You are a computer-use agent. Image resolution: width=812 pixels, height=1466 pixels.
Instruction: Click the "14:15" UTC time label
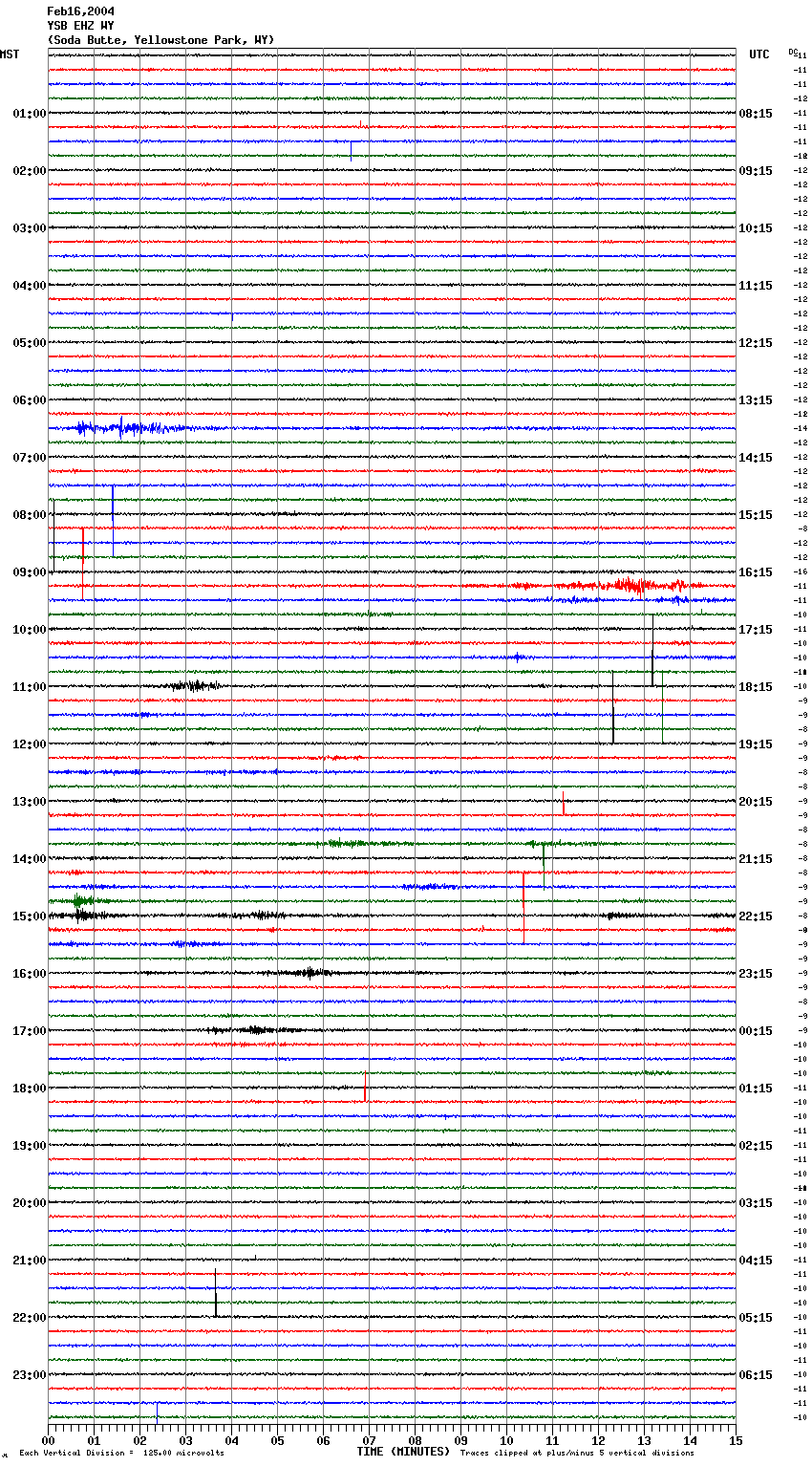pos(756,458)
